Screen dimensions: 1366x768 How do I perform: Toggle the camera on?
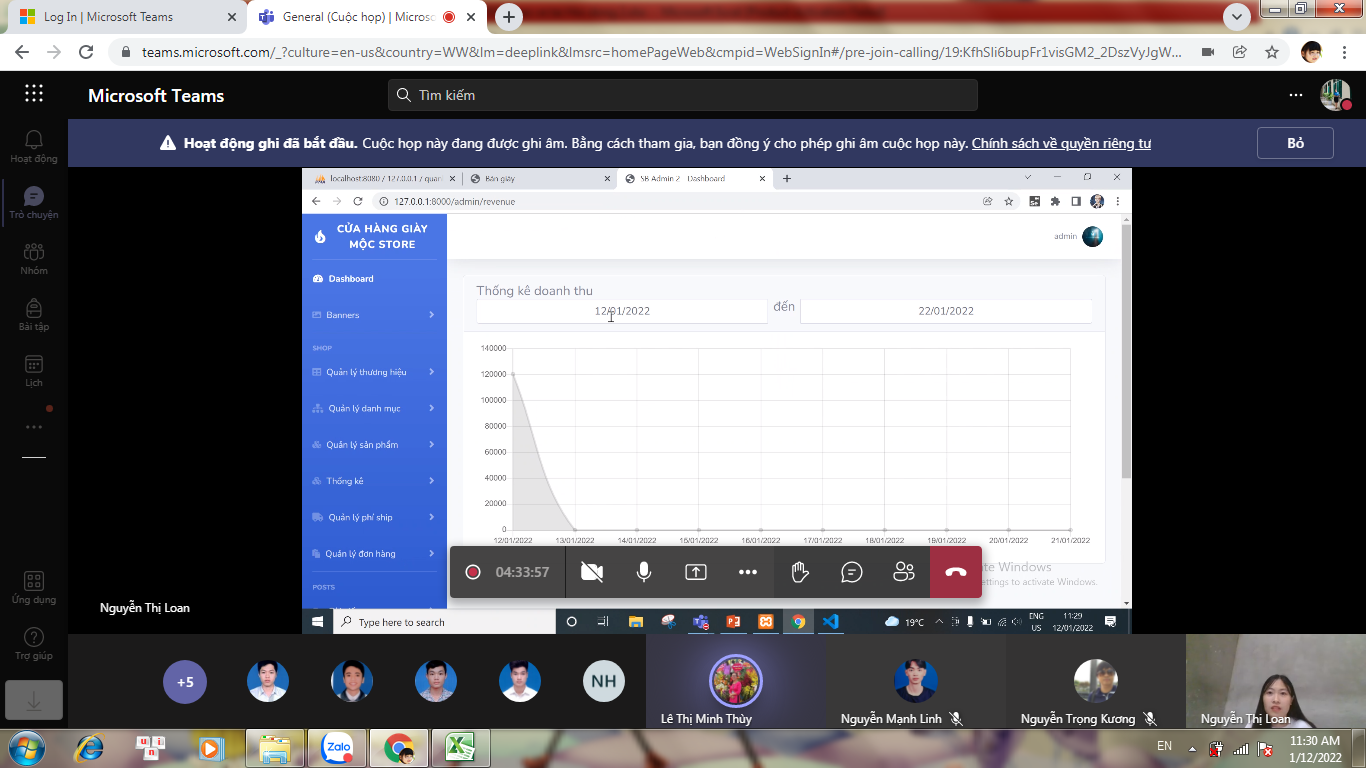592,572
